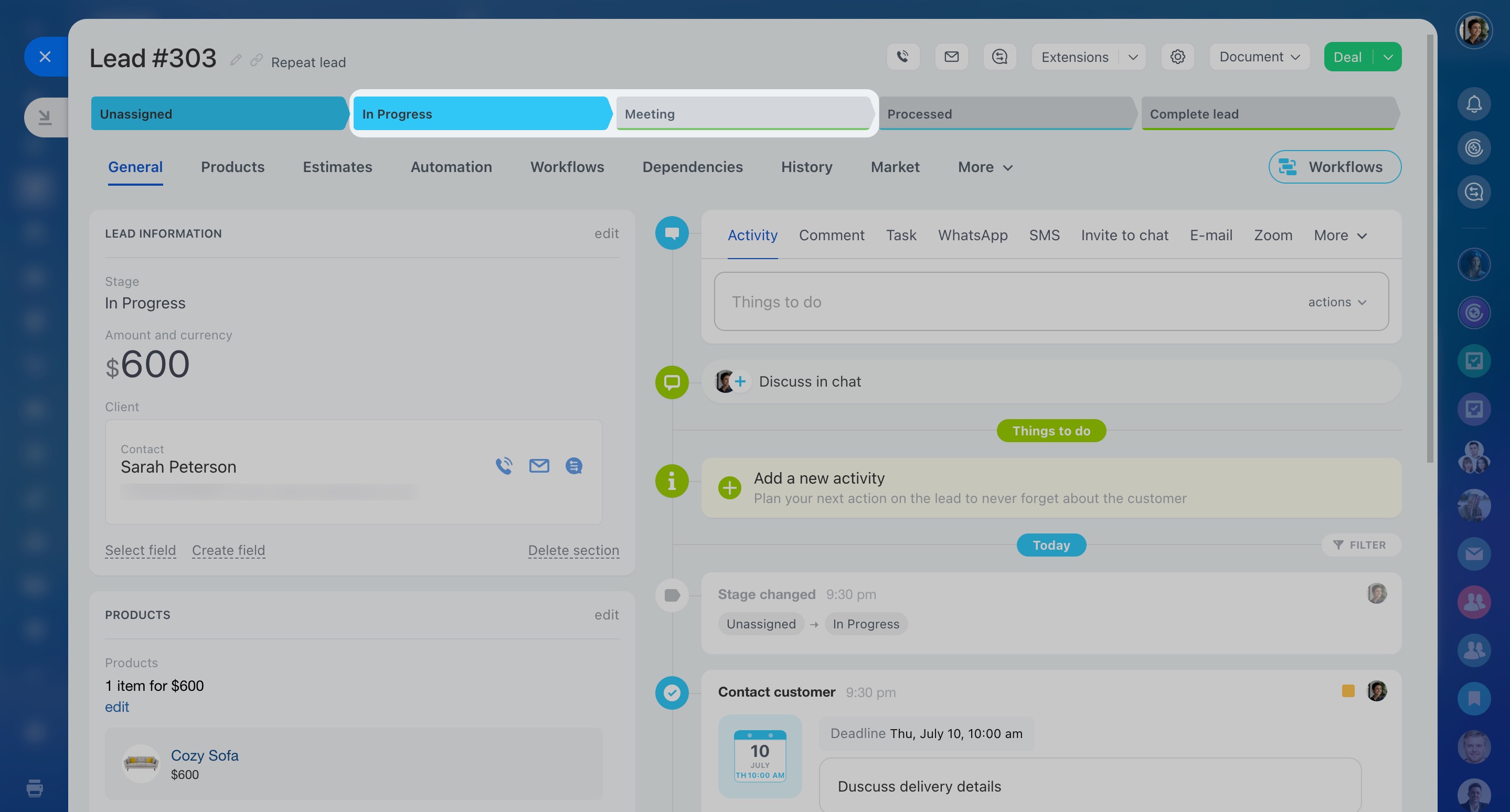Click the Cozy Sofa product link
Image resolution: width=1510 pixels, height=812 pixels.
pos(204,755)
